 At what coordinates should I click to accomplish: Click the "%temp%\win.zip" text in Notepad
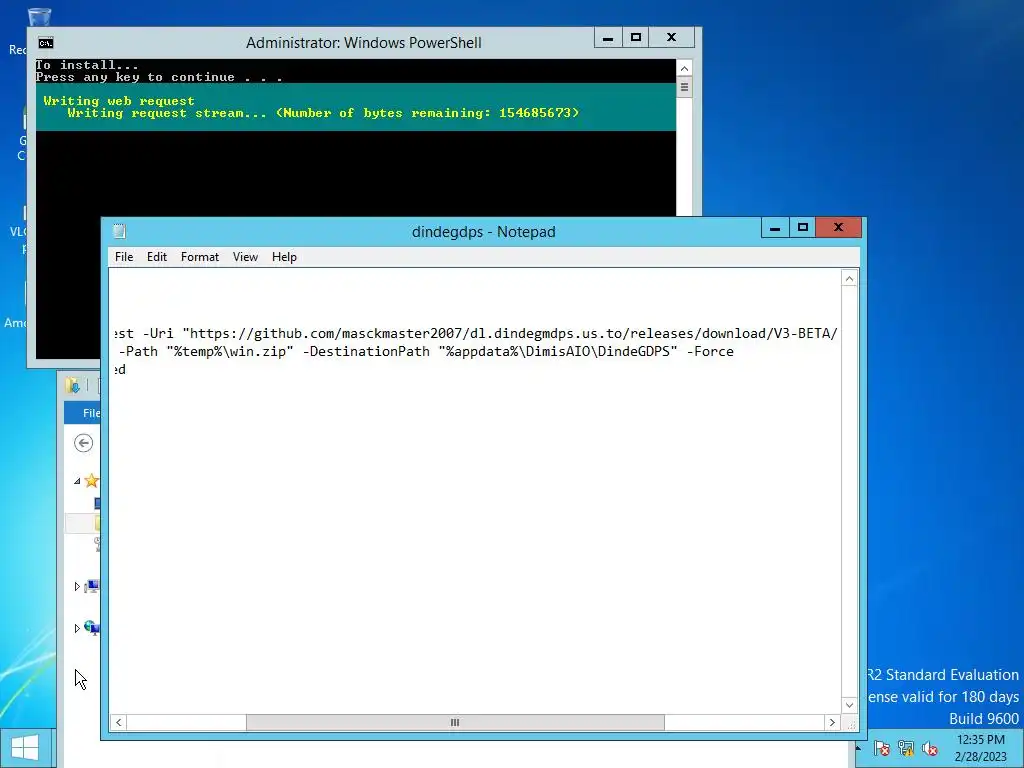pos(229,351)
